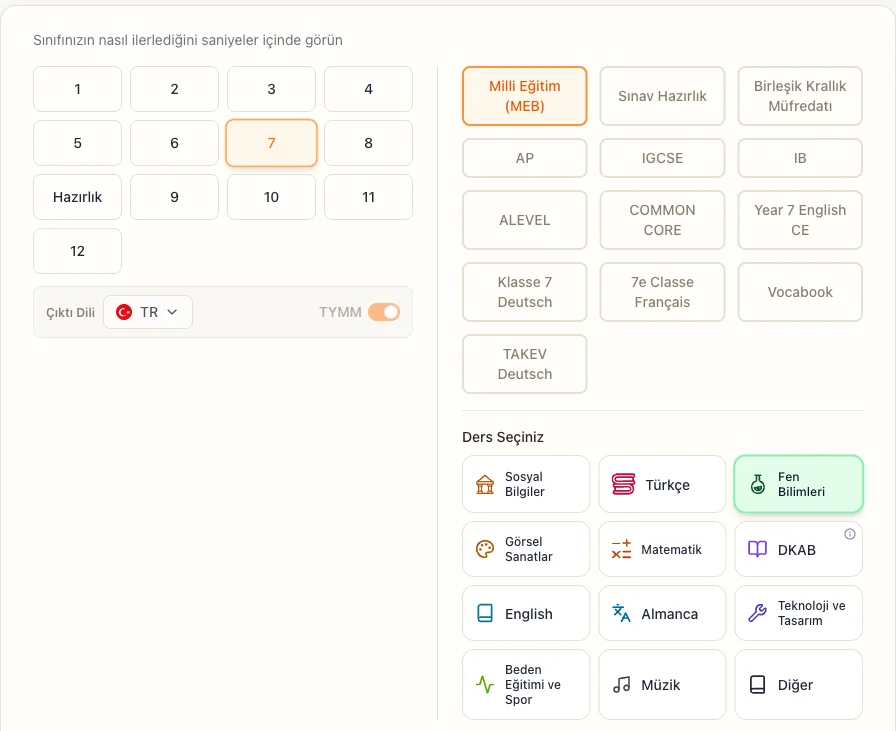Viewport: 896px width, 731px height.
Task: Click the English book icon
Action: [x=485, y=613]
